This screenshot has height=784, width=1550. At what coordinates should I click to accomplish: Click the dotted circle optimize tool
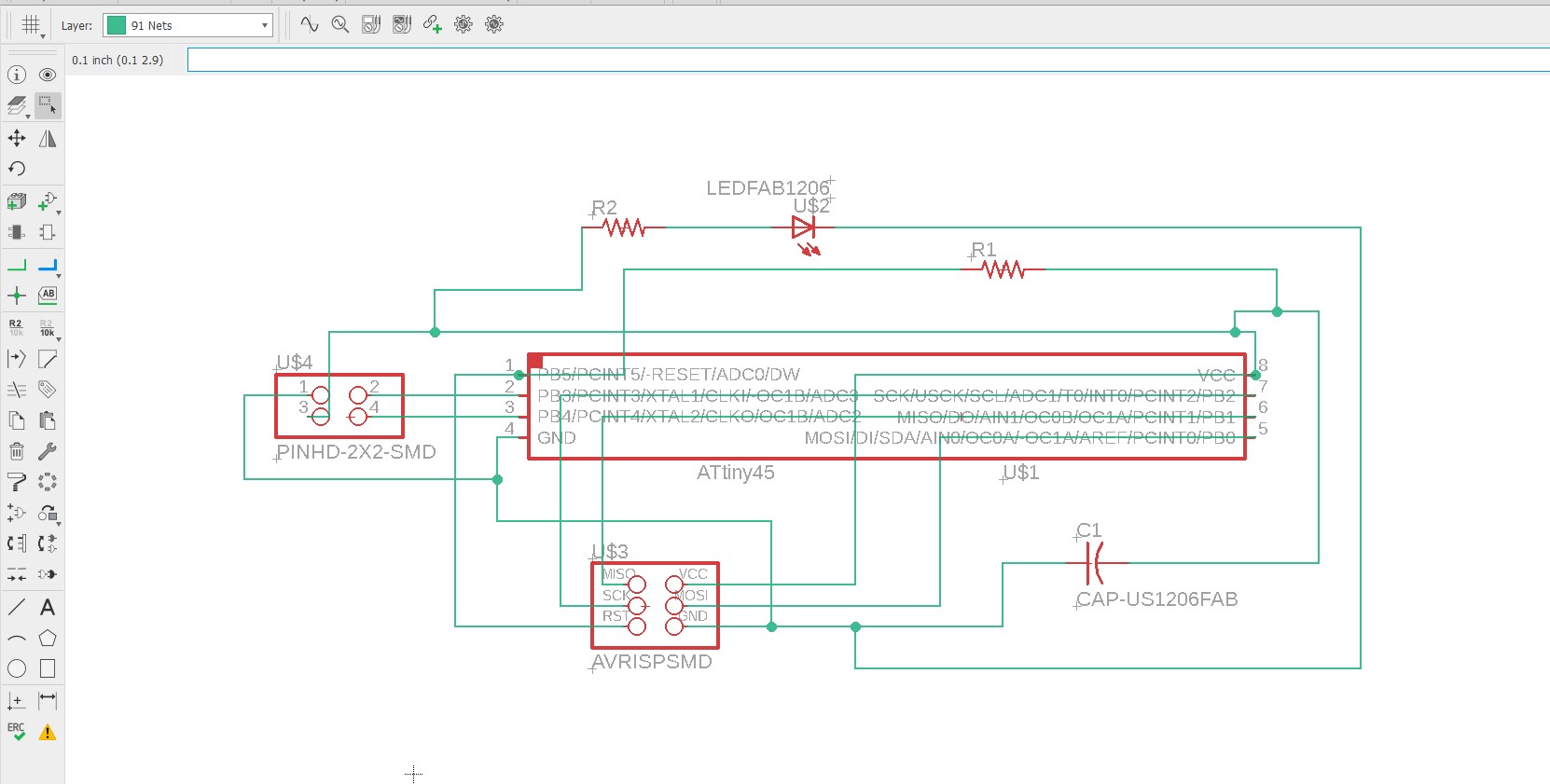tap(48, 482)
